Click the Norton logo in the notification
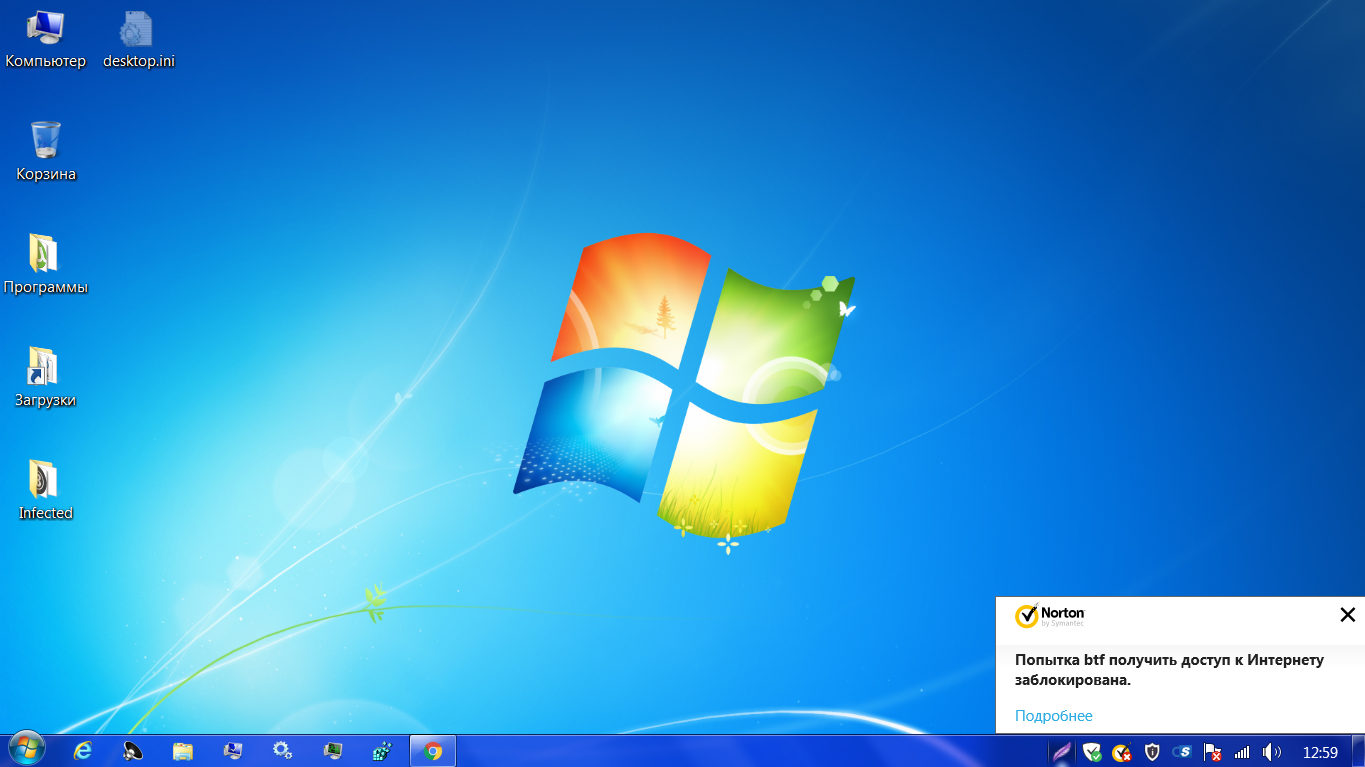 [x=1050, y=615]
